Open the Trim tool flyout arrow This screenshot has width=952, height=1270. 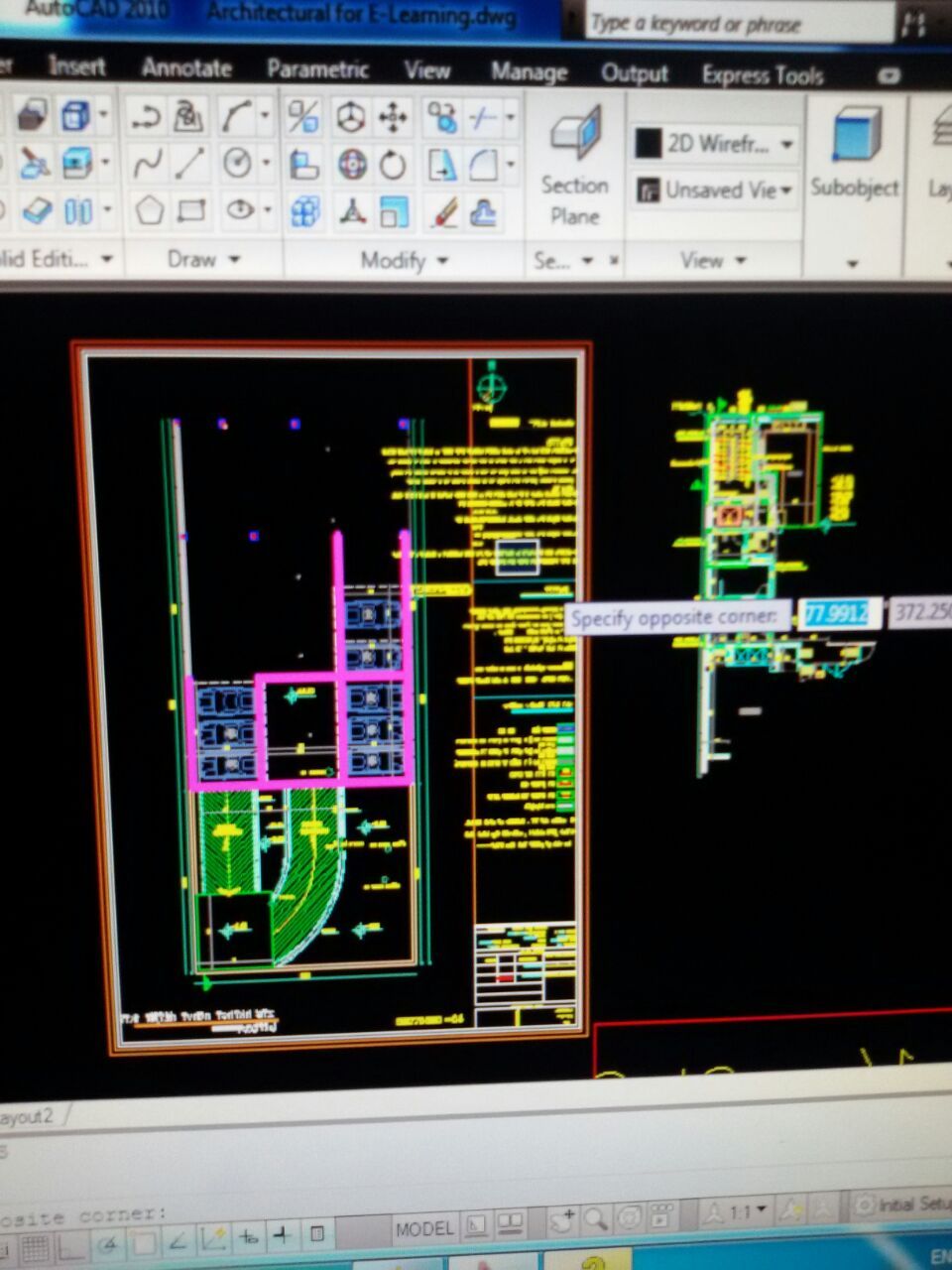pos(511,117)
